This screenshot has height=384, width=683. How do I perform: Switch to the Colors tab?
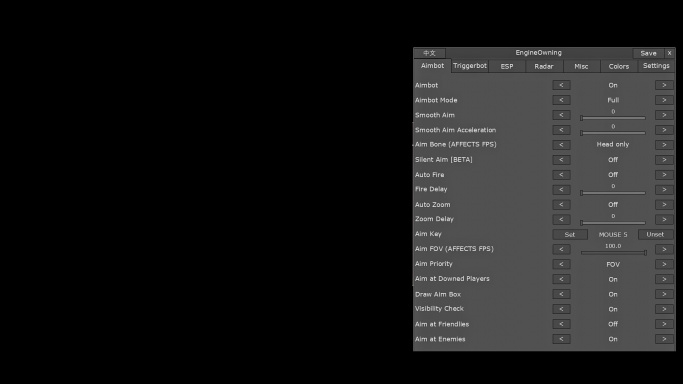coord(619,66)
